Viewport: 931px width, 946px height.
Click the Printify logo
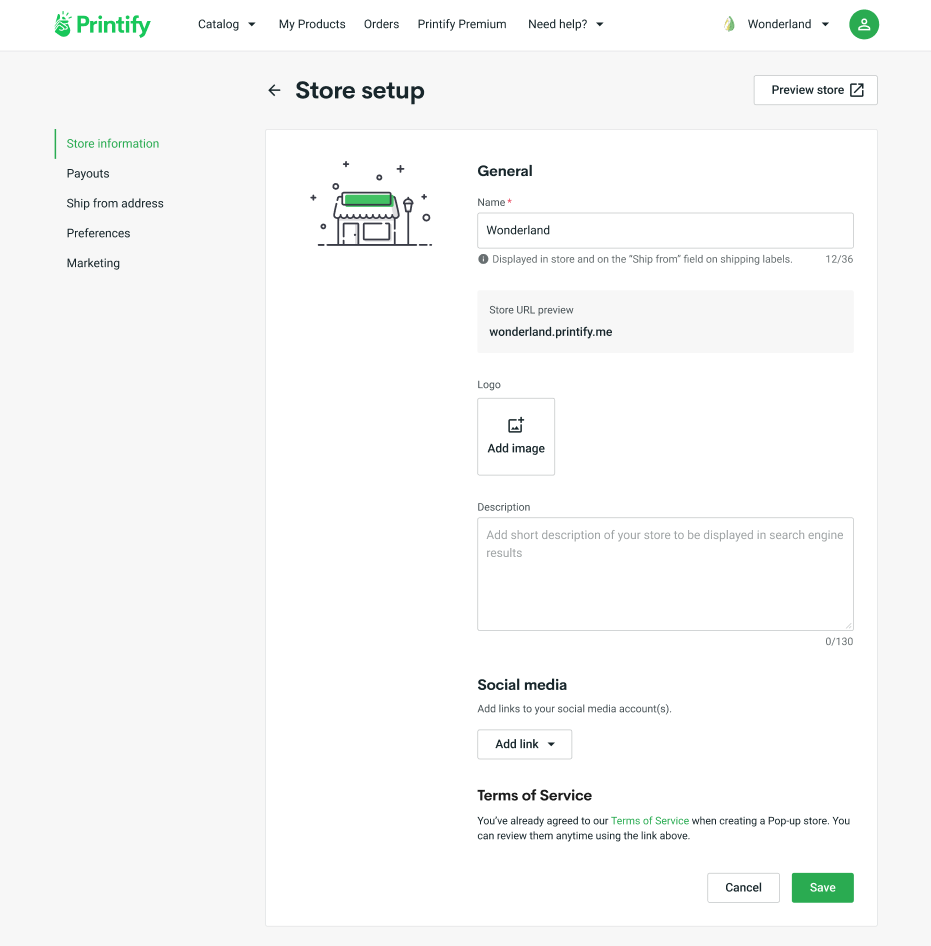click(x=102, y=25)
